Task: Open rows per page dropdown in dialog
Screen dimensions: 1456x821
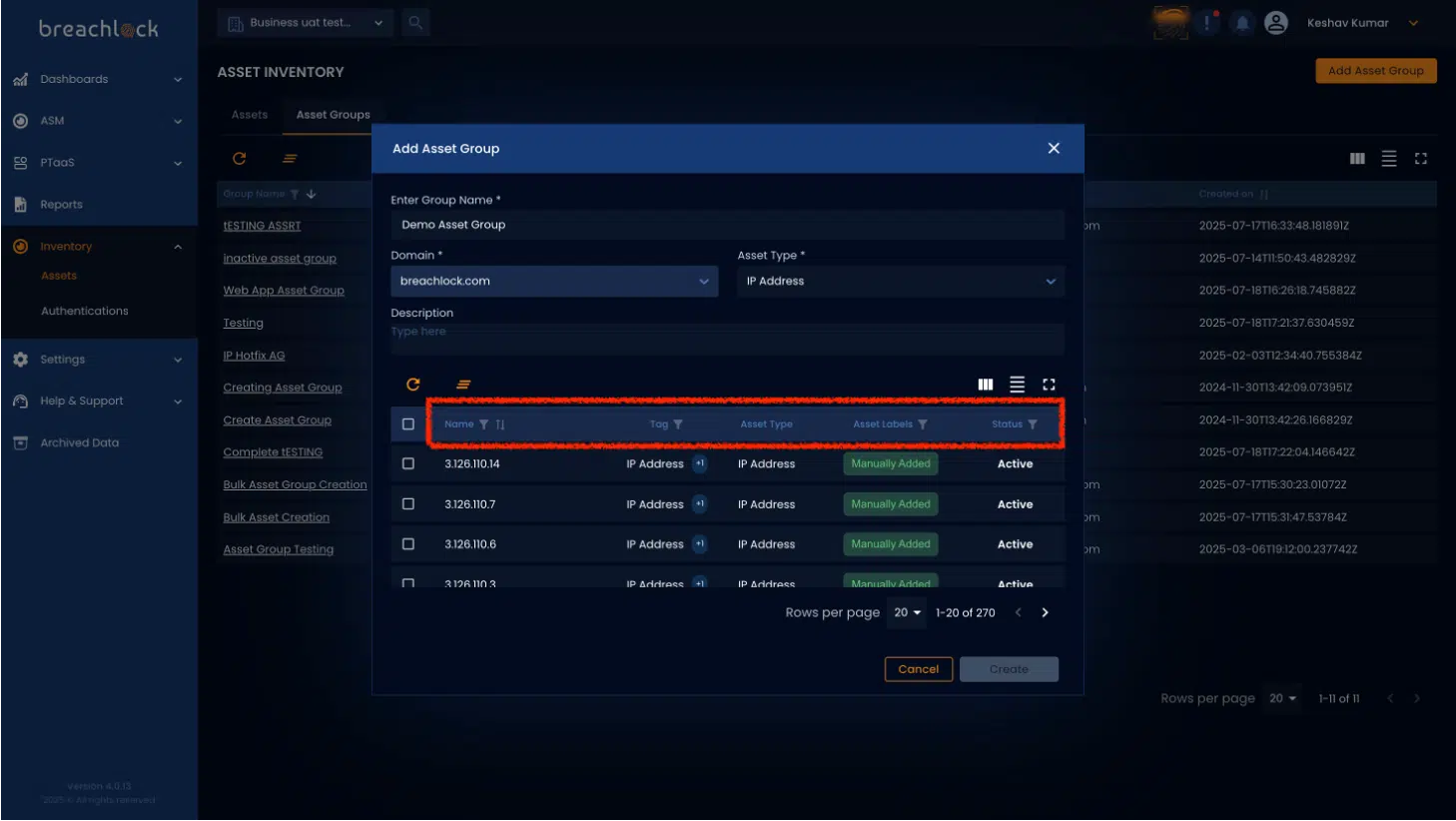Action: [908, 612]
